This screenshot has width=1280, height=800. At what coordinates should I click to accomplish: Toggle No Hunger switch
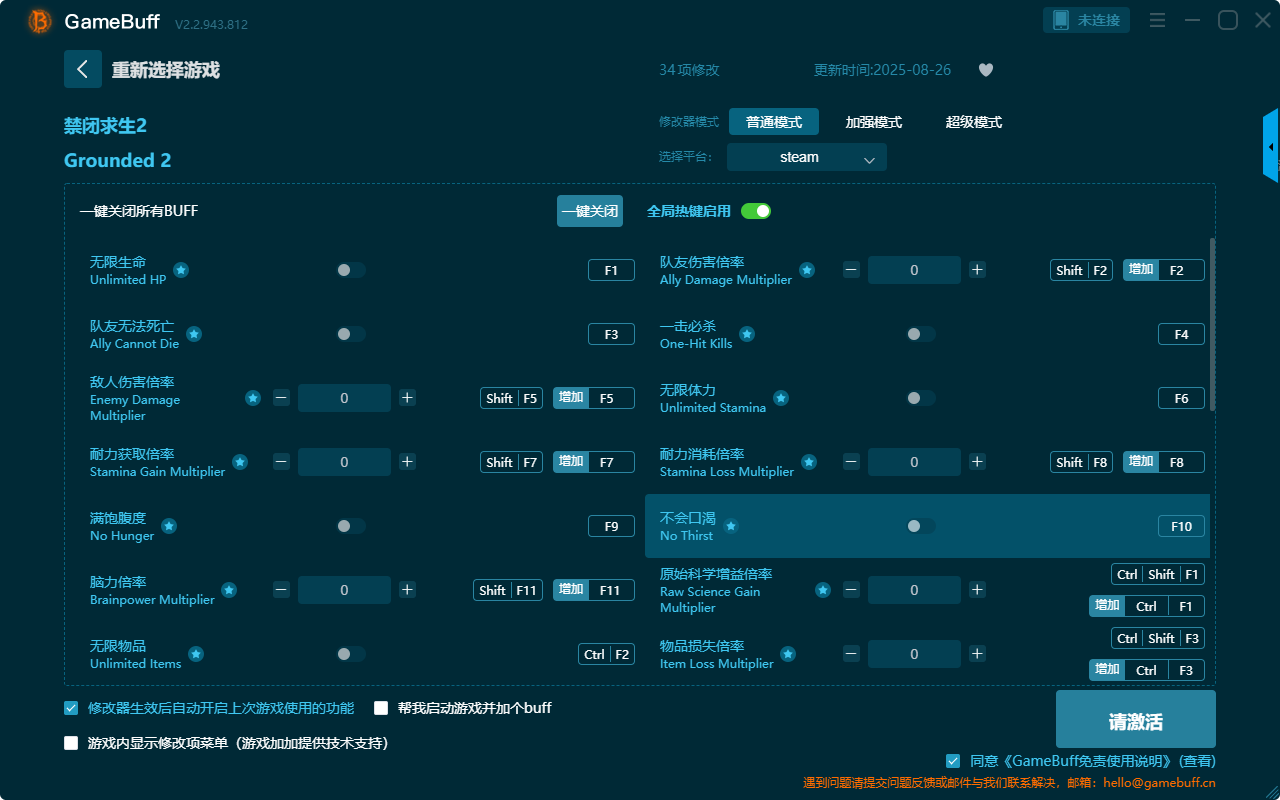(350, 526)
